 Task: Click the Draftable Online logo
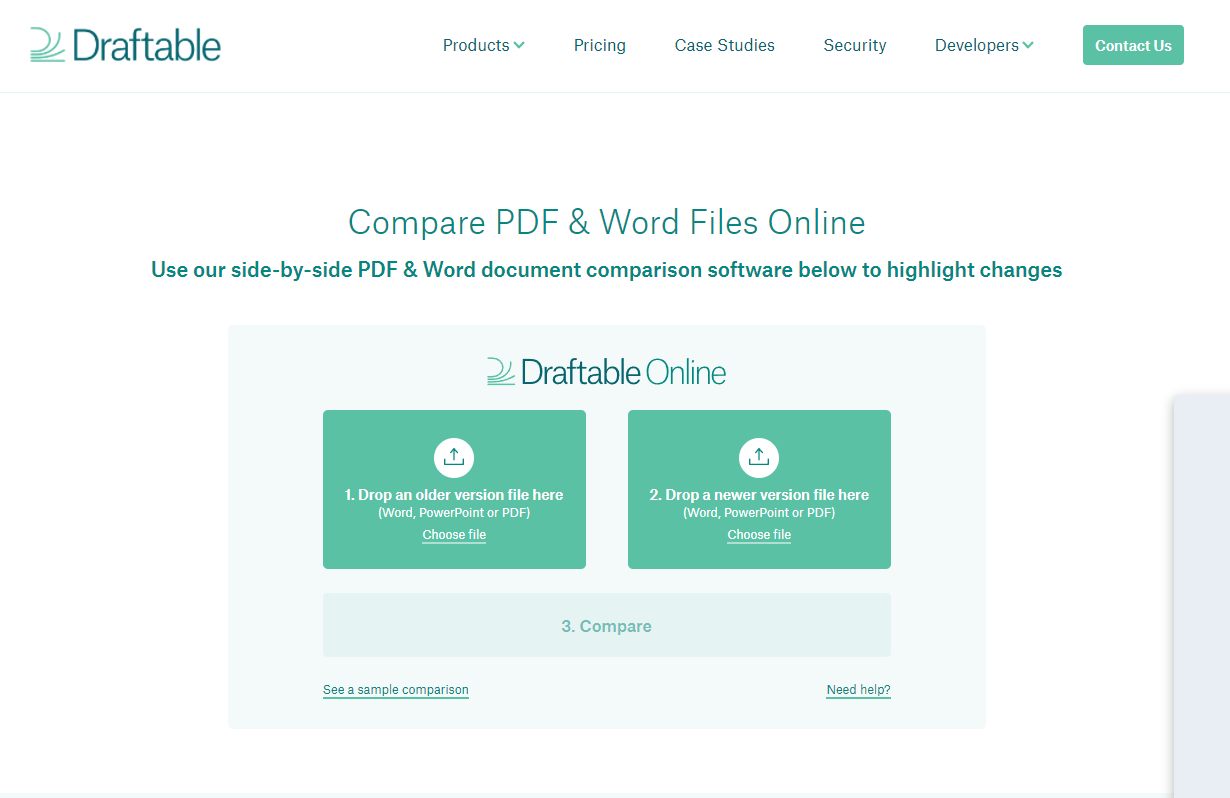tap(606, 372)
